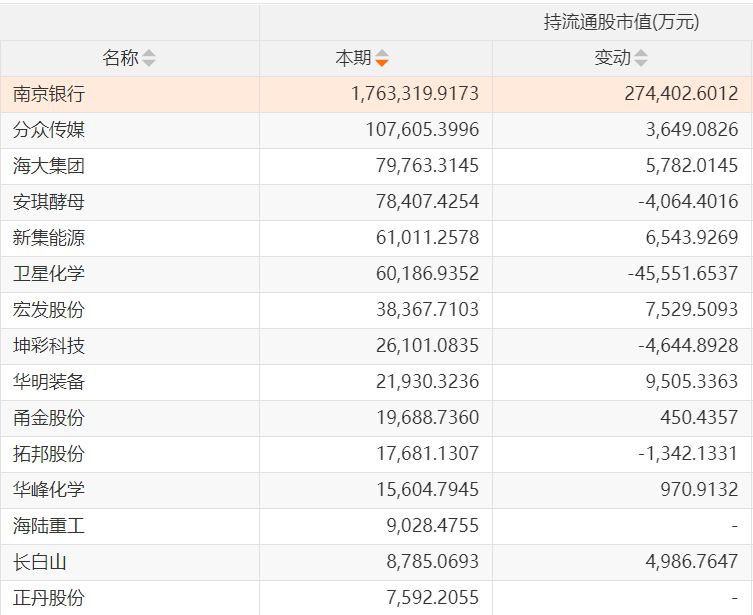This screenshot has width=753, height=615.
Task: Click the 1,763,319.9173 value for 南京银行
Action: coord(415,94)
